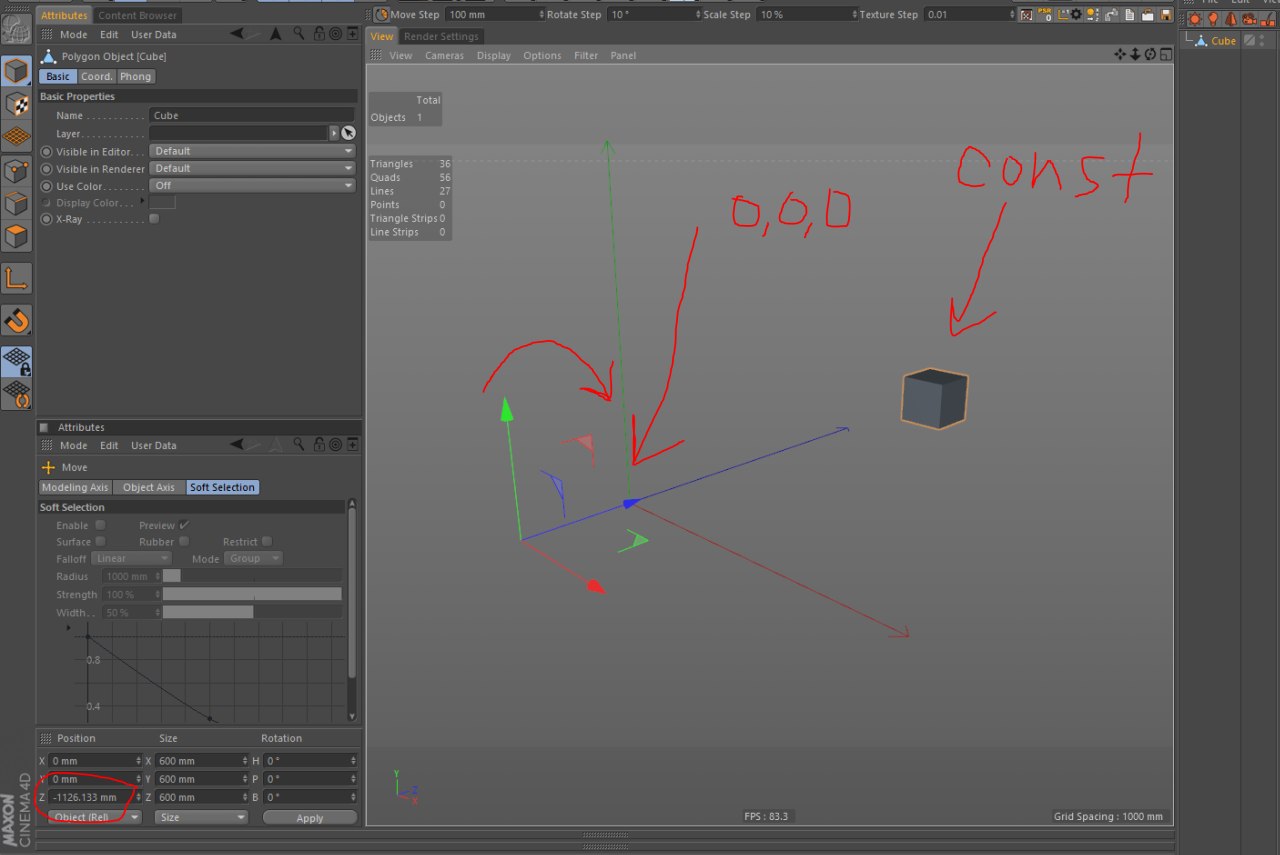Click the light bulb icon in Object Manager

(x=1213, y=18)
